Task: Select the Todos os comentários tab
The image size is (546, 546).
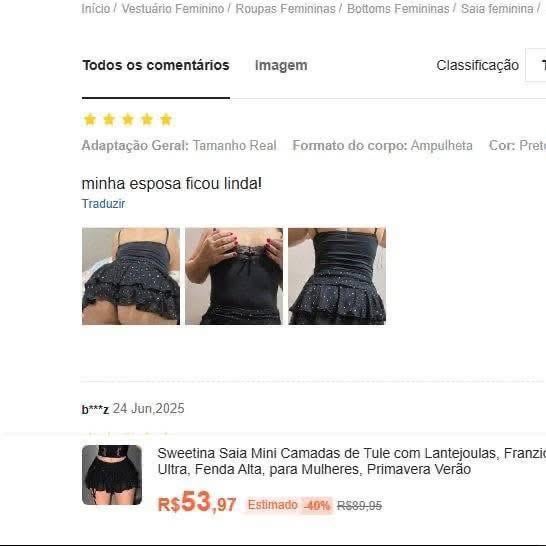Action: [x=156, y=65]
